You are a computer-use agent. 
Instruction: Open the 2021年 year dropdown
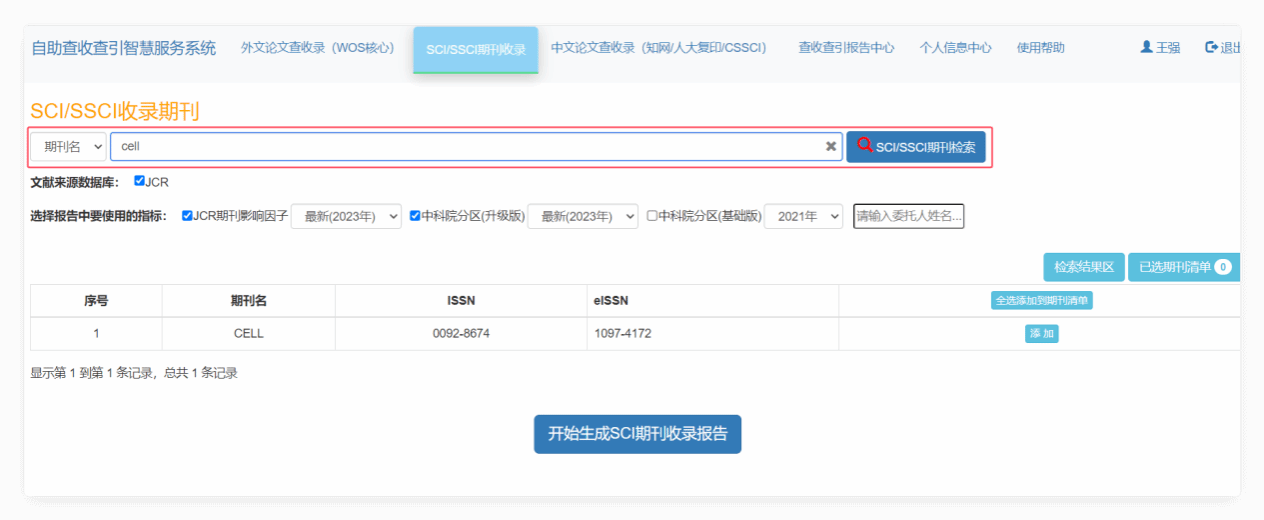803,216
